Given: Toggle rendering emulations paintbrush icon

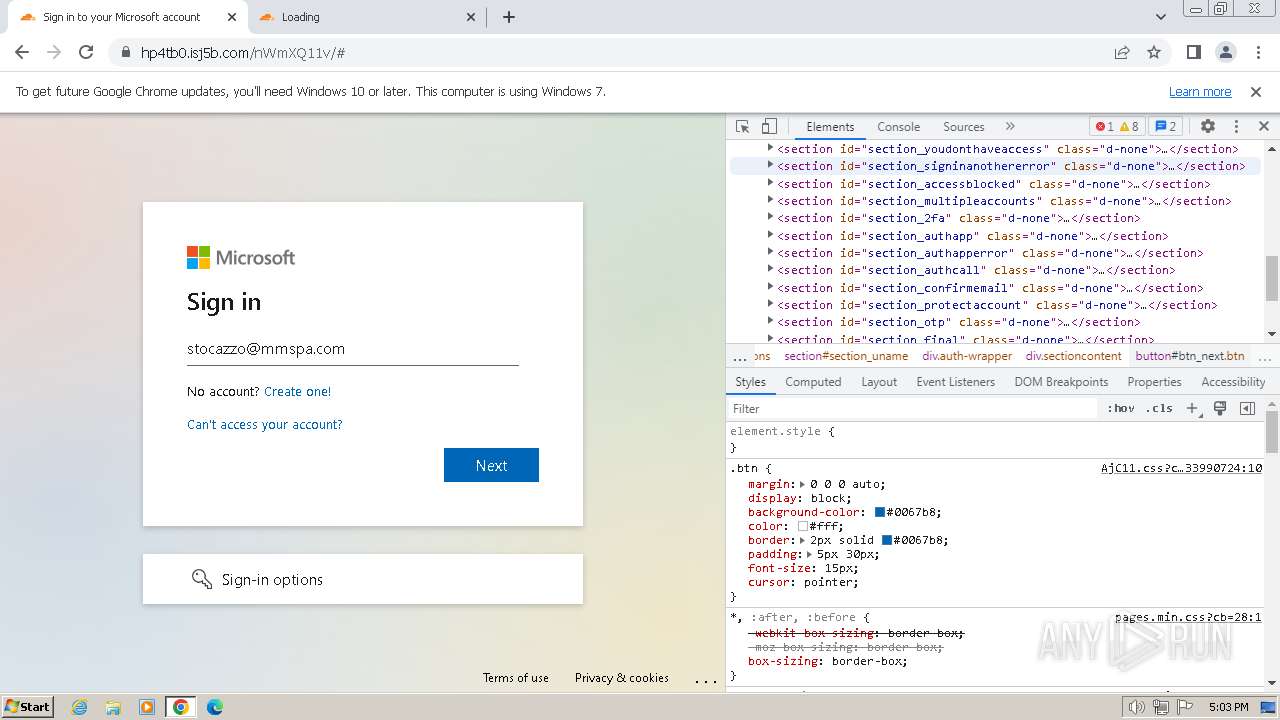Looking at the screenshot, I should click(x=1220, y=408).
